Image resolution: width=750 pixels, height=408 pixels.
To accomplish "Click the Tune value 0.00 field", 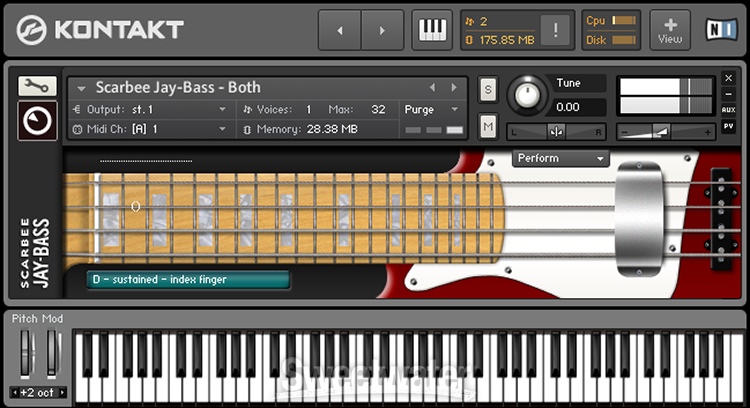I will click(x=579, y=107).
